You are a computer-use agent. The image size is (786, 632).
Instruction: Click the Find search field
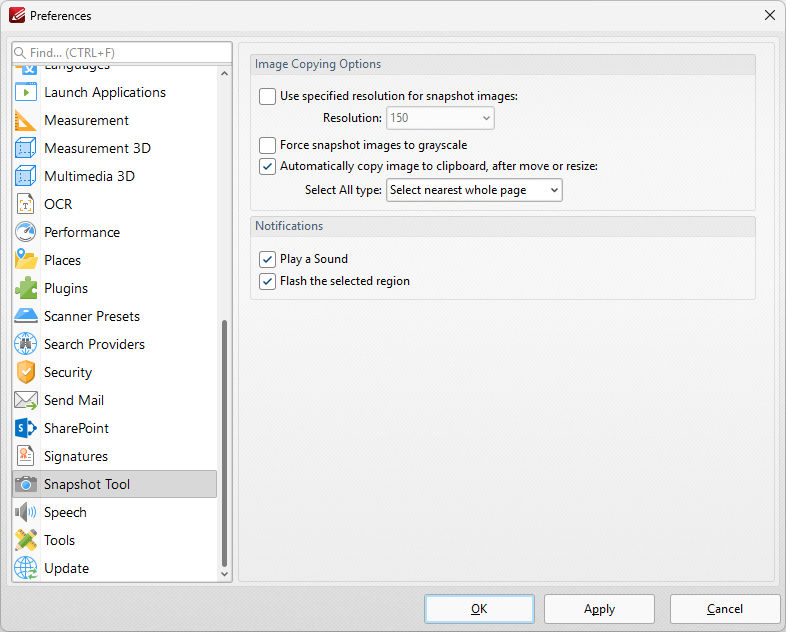[122, 53]
